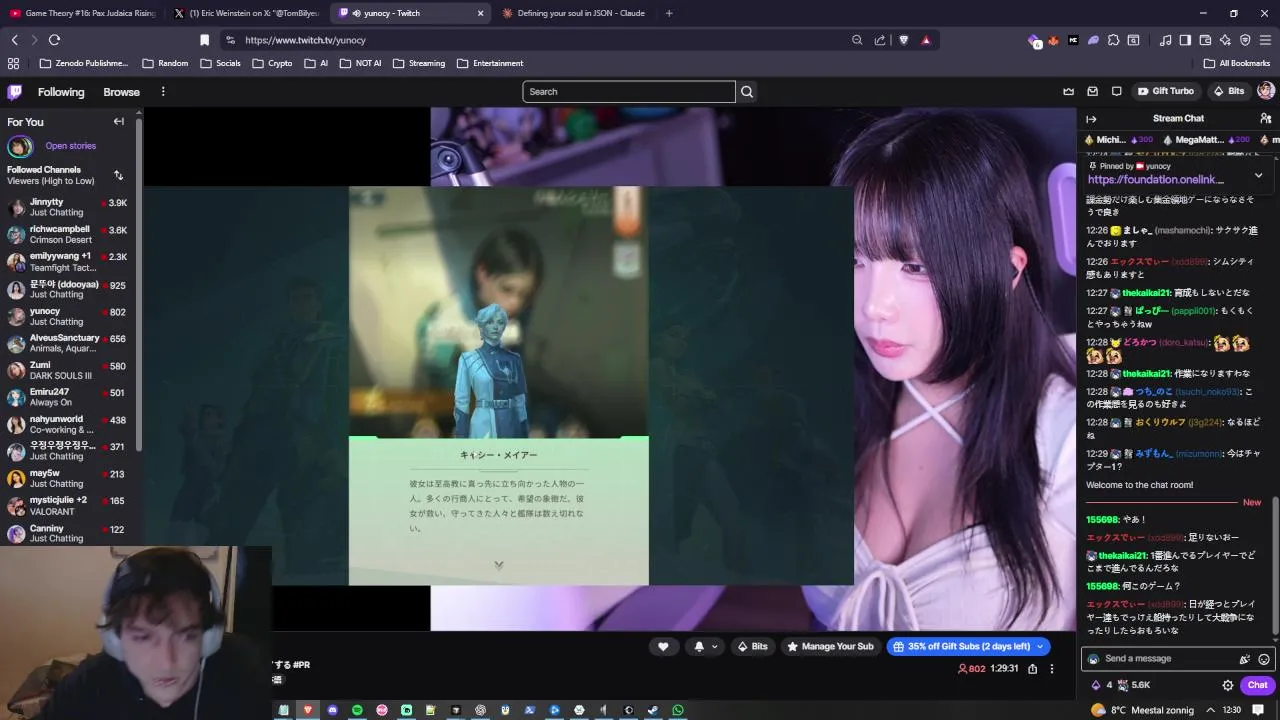This screenshot has width=1280, height=720.
Task: Click the browser address bar URL
Action: [x=305, y=40]
